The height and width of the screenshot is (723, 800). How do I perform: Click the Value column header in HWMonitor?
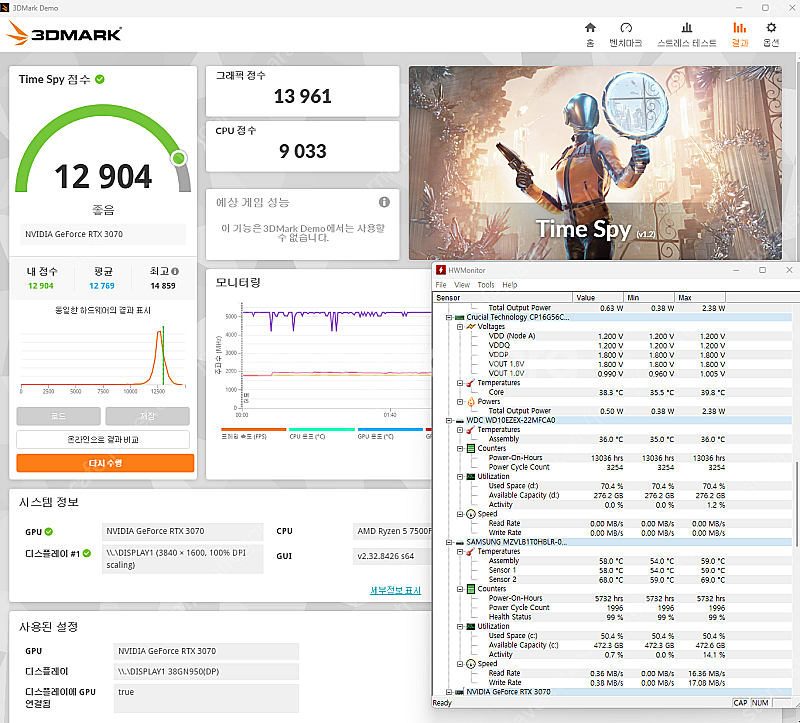coord(597,297)
